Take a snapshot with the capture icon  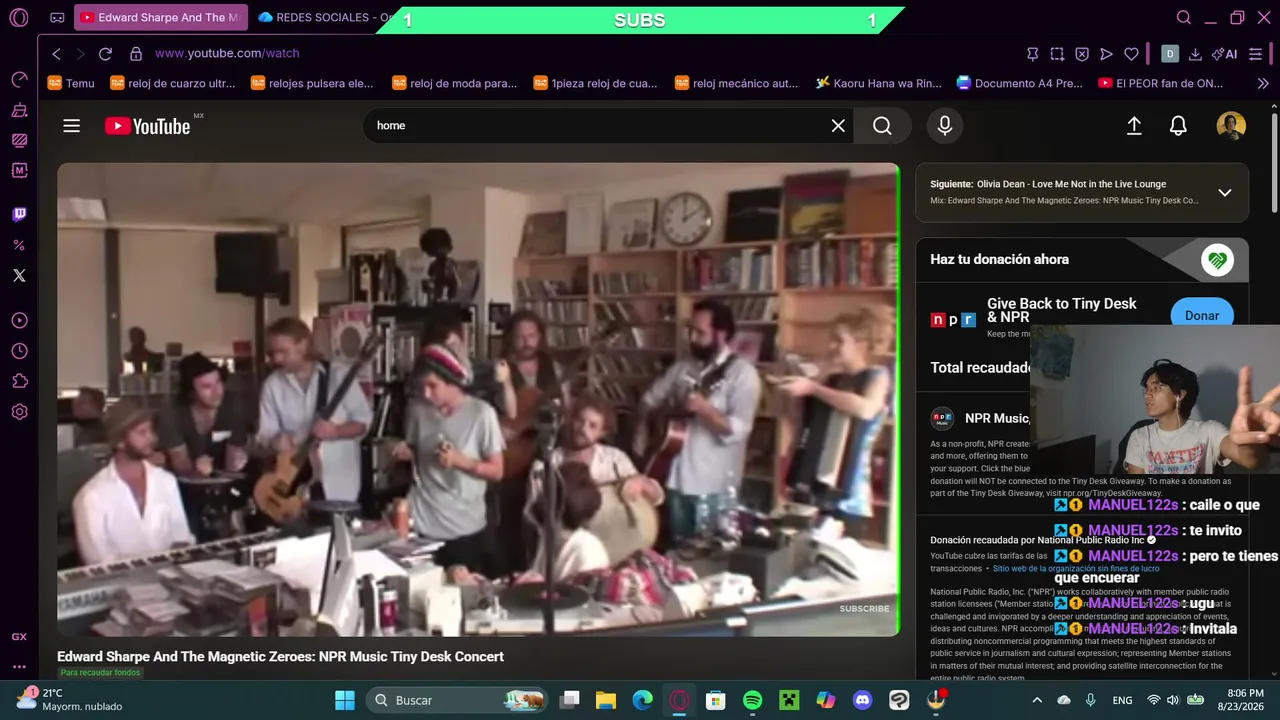1057,54
